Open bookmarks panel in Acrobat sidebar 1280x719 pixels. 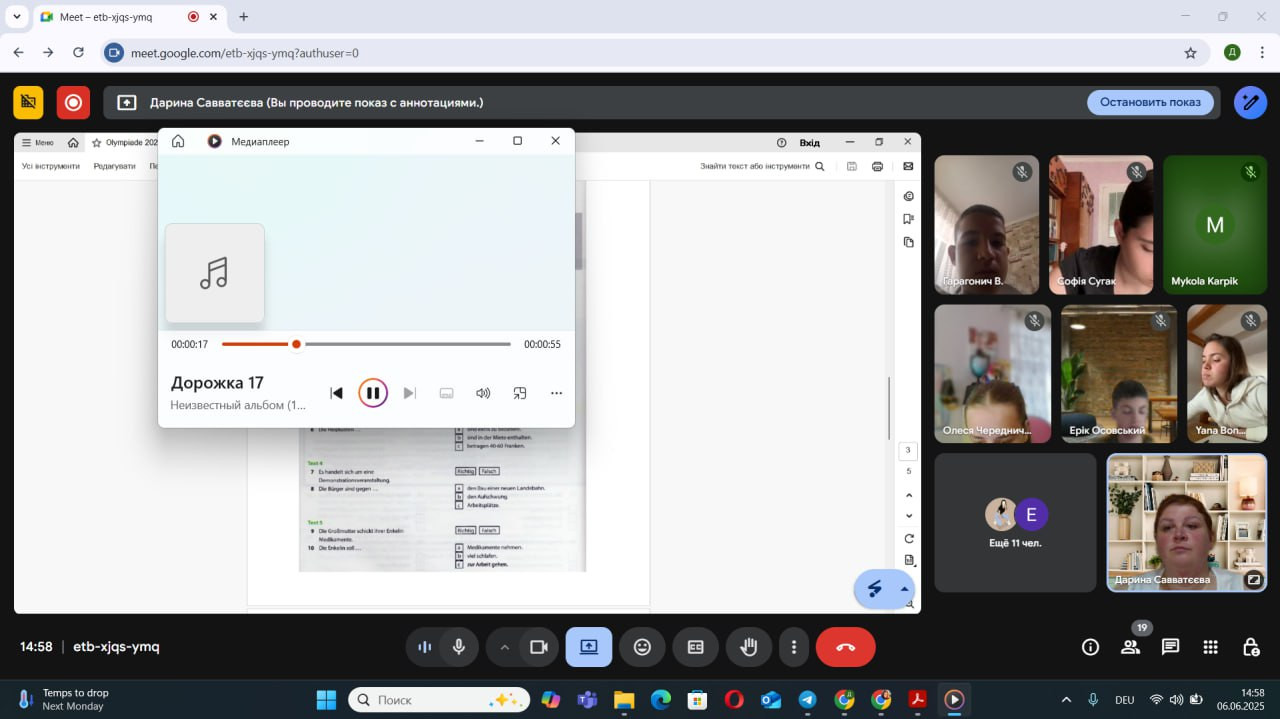(908, 219)
